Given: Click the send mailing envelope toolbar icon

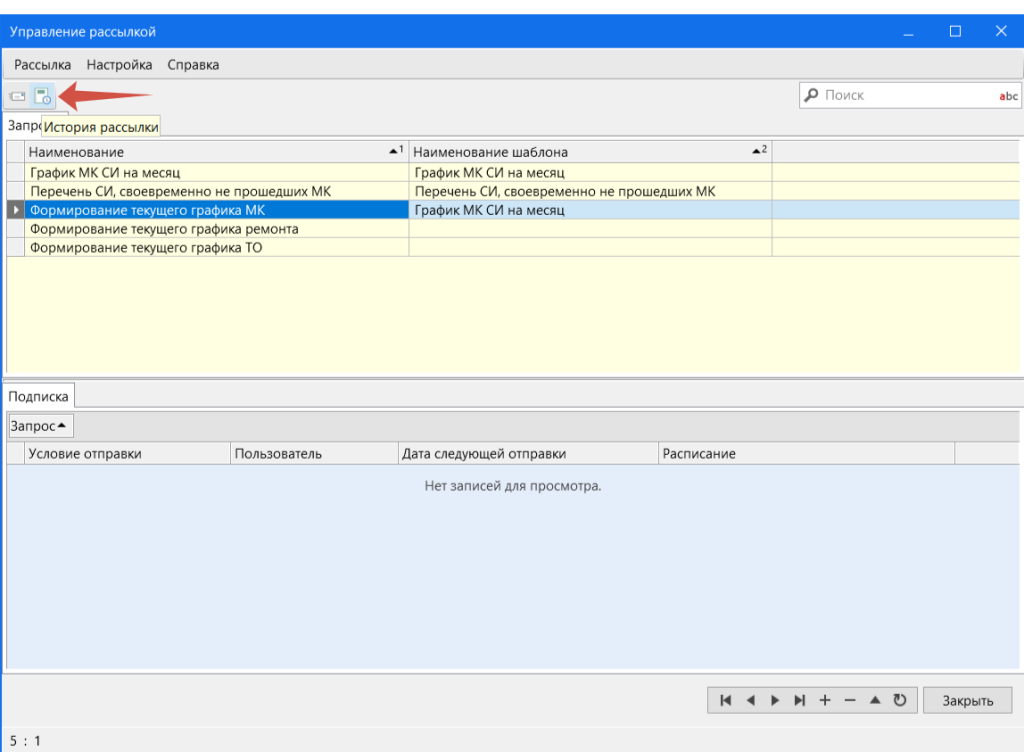Looking at the screenshot, I should [18, 97].
